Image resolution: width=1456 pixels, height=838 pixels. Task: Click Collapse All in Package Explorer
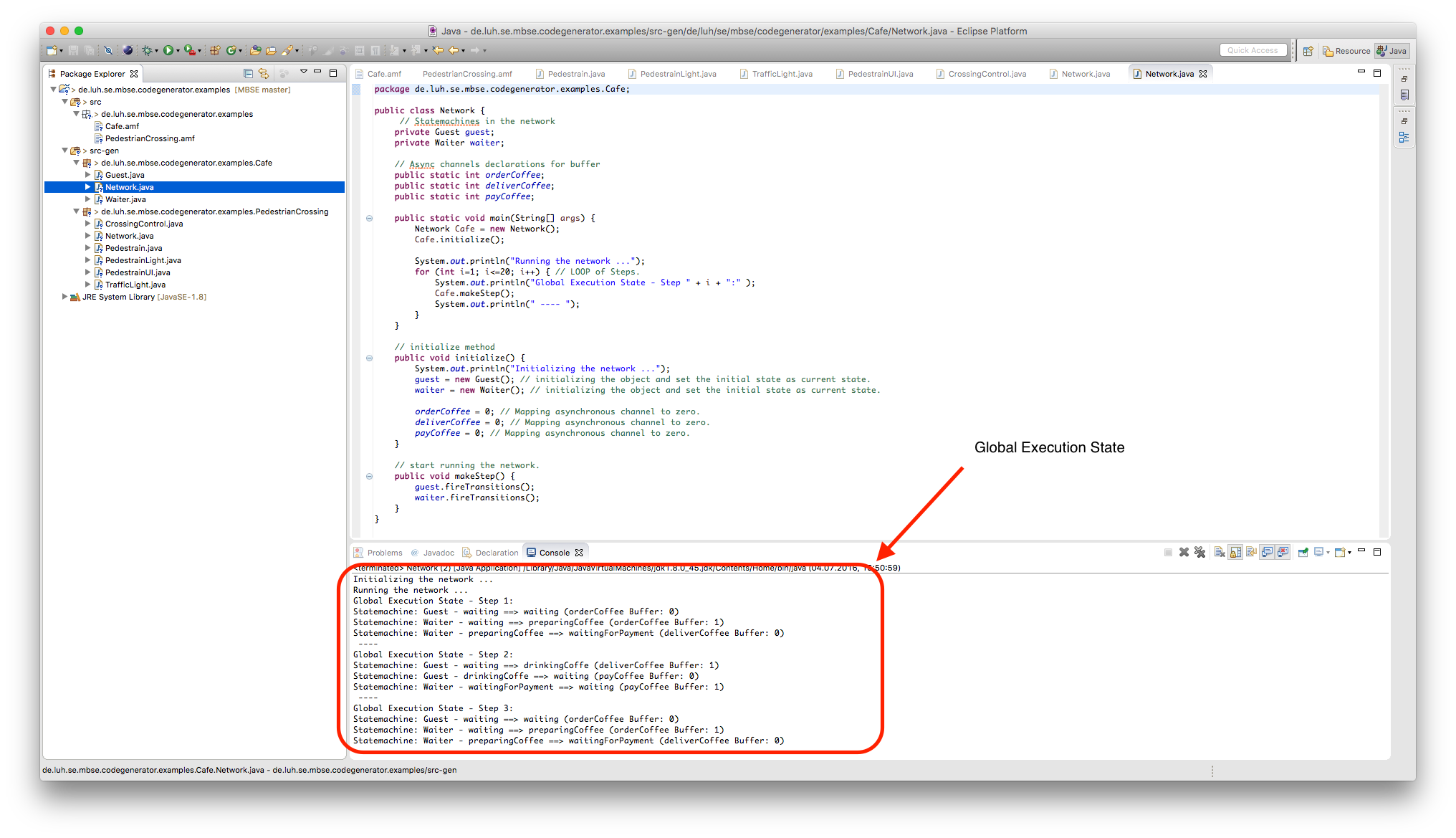click(248, 73)
